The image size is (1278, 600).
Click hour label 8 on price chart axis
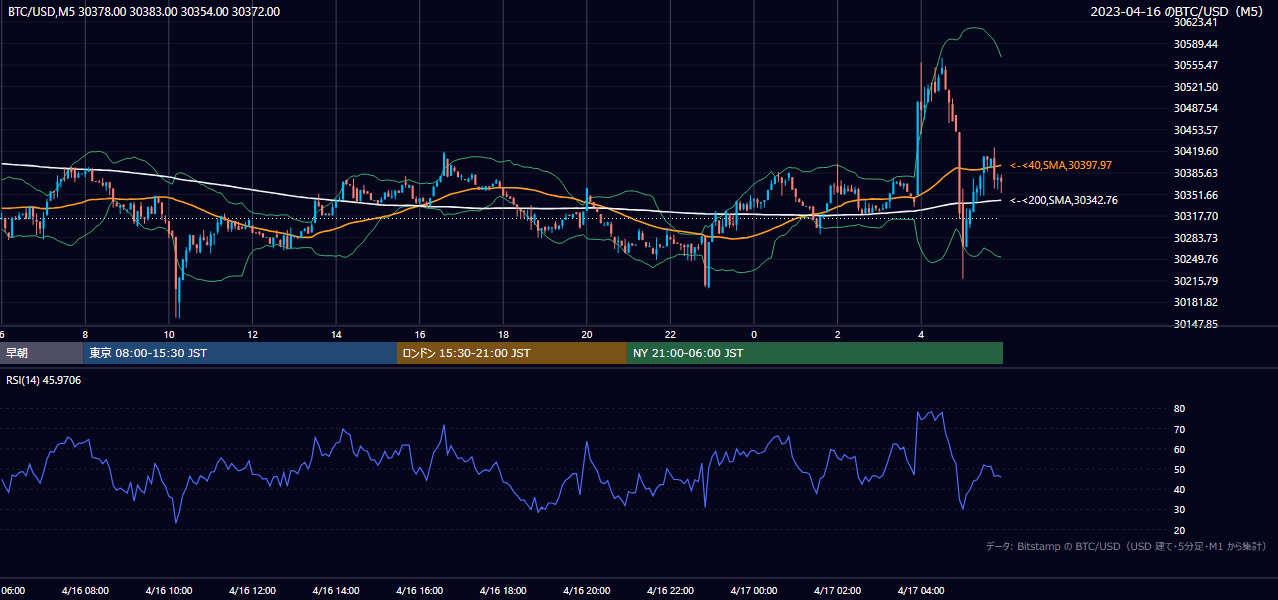[85, 334]
